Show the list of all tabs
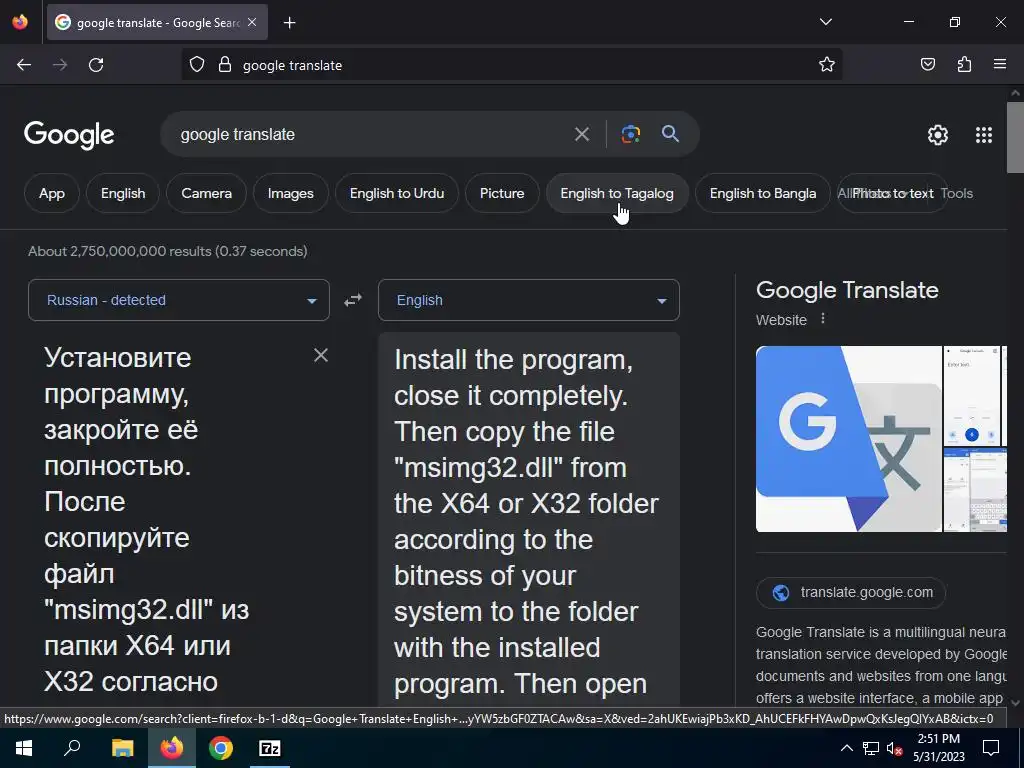 (x=825, y=22)
